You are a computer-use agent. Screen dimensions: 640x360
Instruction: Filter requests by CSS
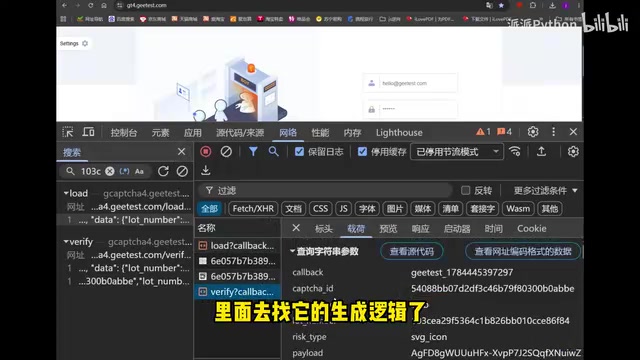[x=320, y=209]
